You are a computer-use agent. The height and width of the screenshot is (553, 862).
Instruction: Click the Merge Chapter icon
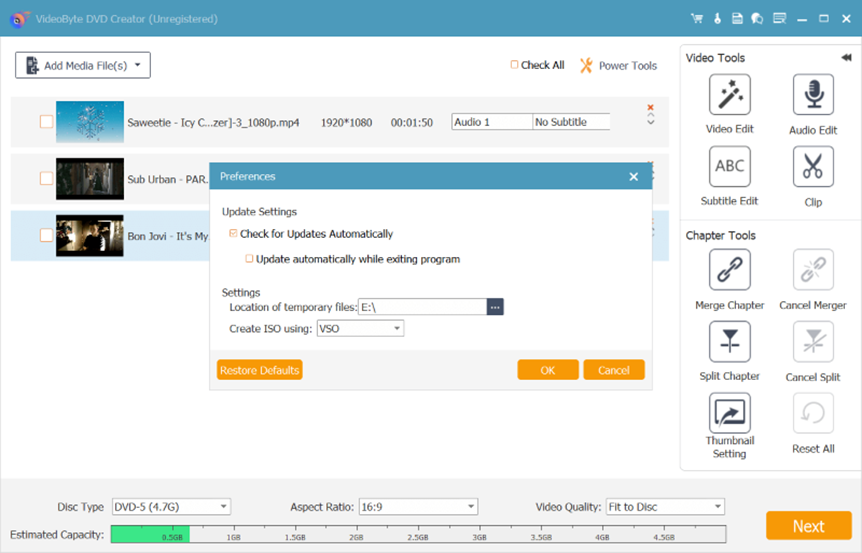[730, 269]
